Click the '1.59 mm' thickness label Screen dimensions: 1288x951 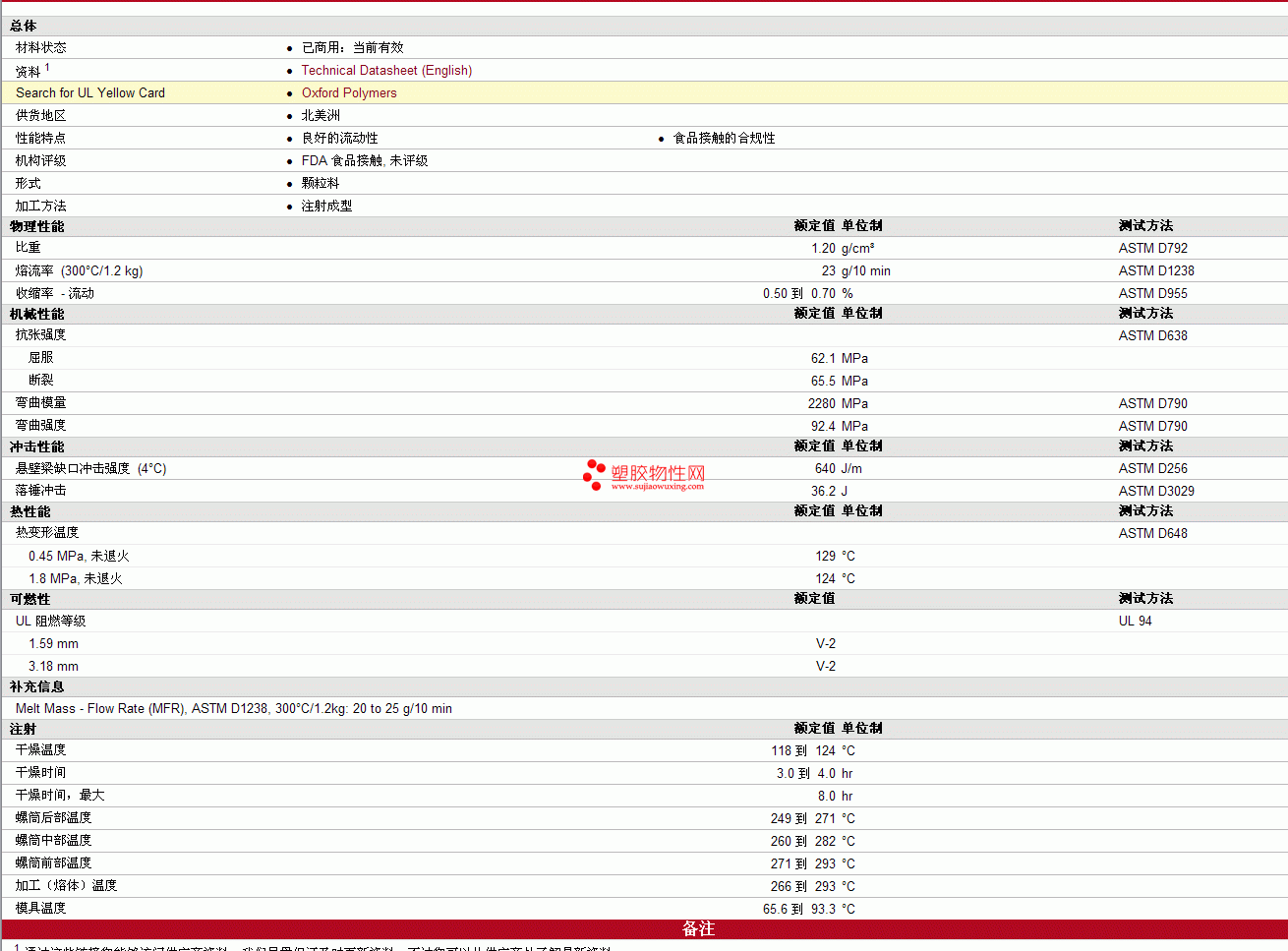click(x=53, y=644)
